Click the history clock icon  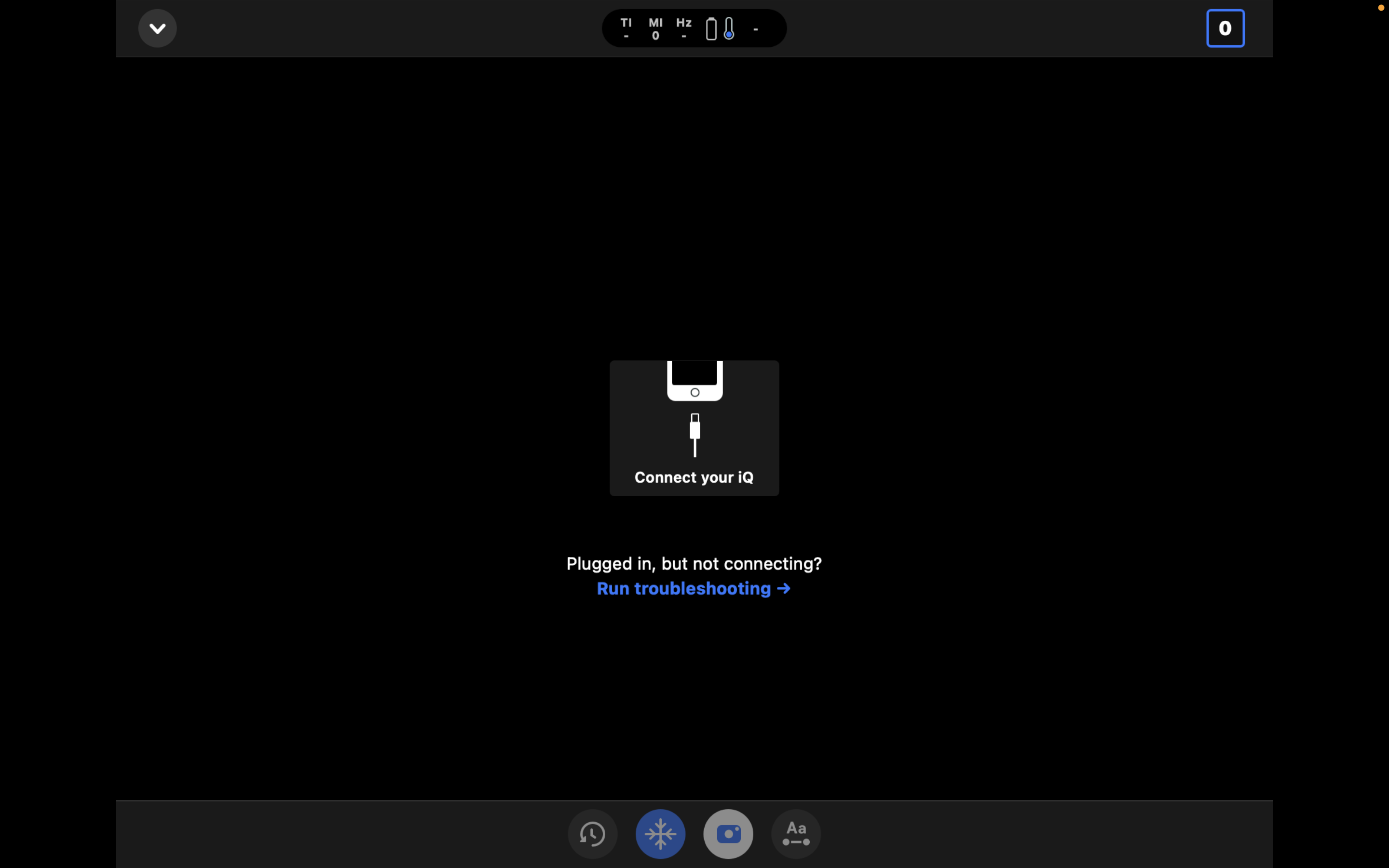click(x=592, y=834)
